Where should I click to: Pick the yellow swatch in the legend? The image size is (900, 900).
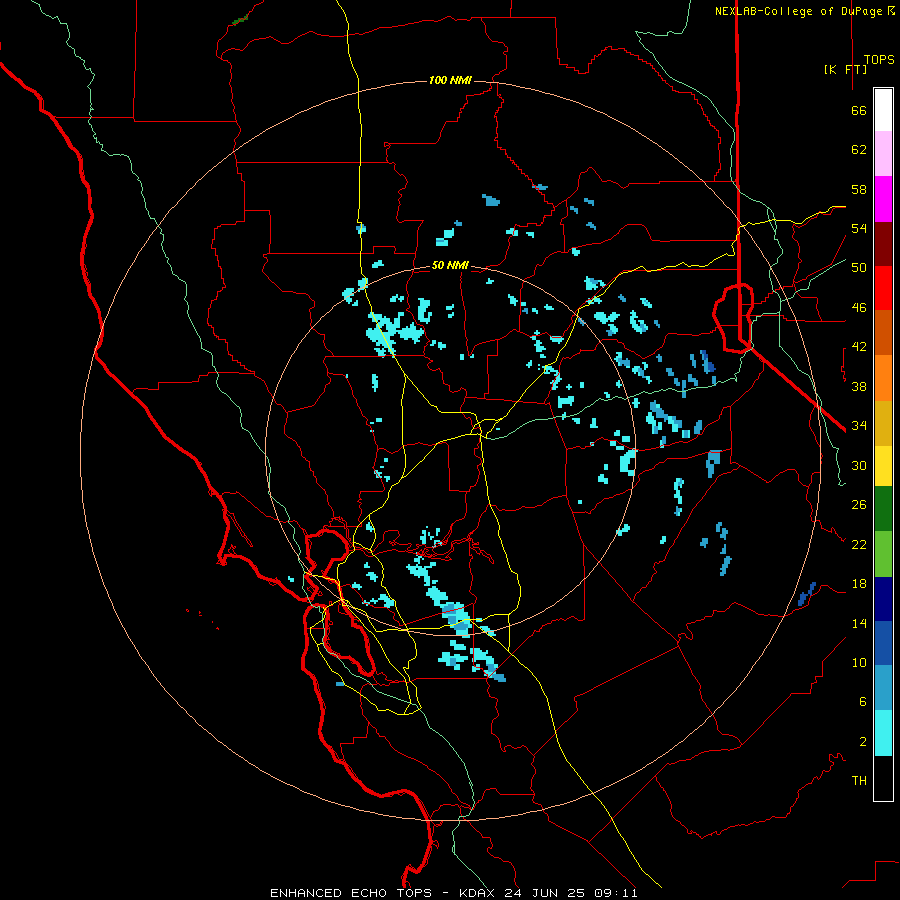883,466
